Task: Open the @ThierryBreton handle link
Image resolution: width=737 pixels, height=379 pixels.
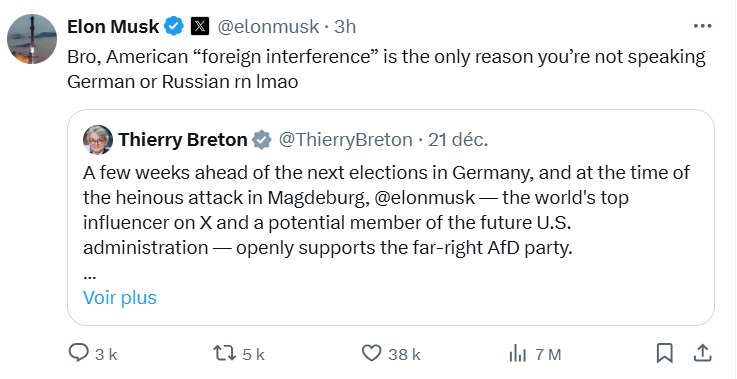Action: 346,140
